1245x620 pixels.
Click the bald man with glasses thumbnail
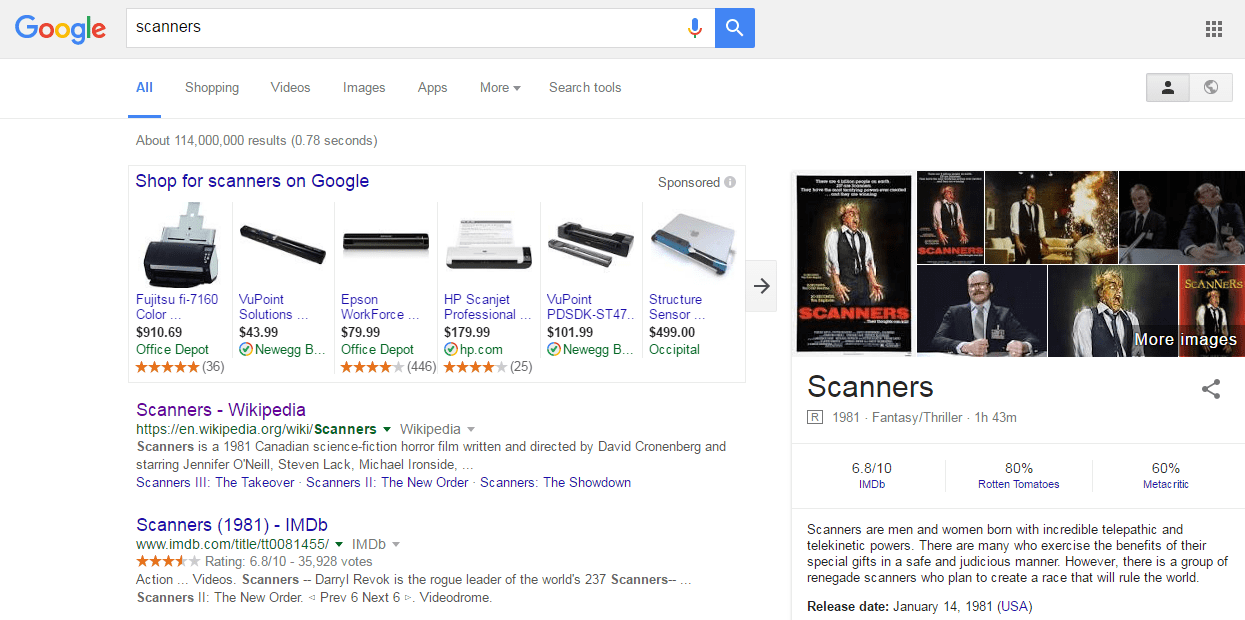point(981,311)
